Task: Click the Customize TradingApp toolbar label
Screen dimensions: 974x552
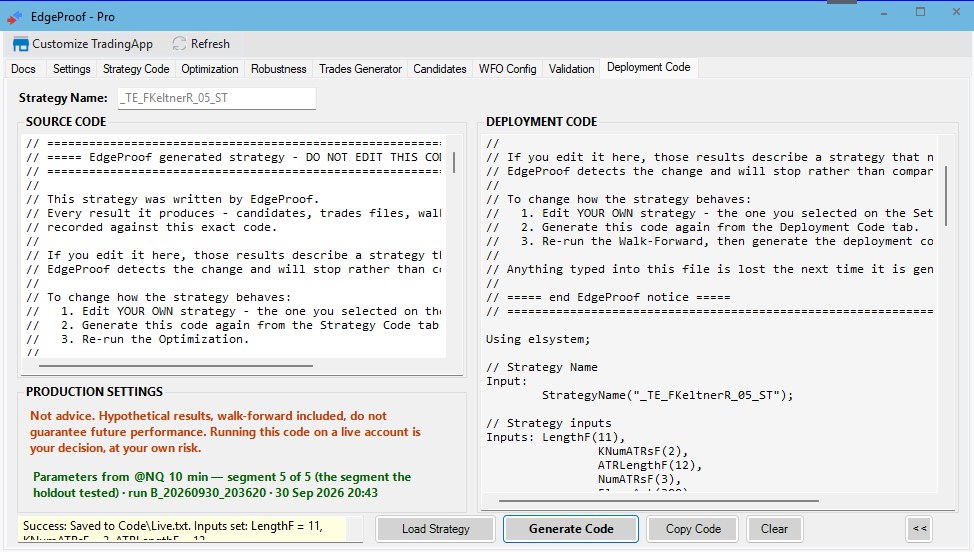Action: (x=93, y=44)
